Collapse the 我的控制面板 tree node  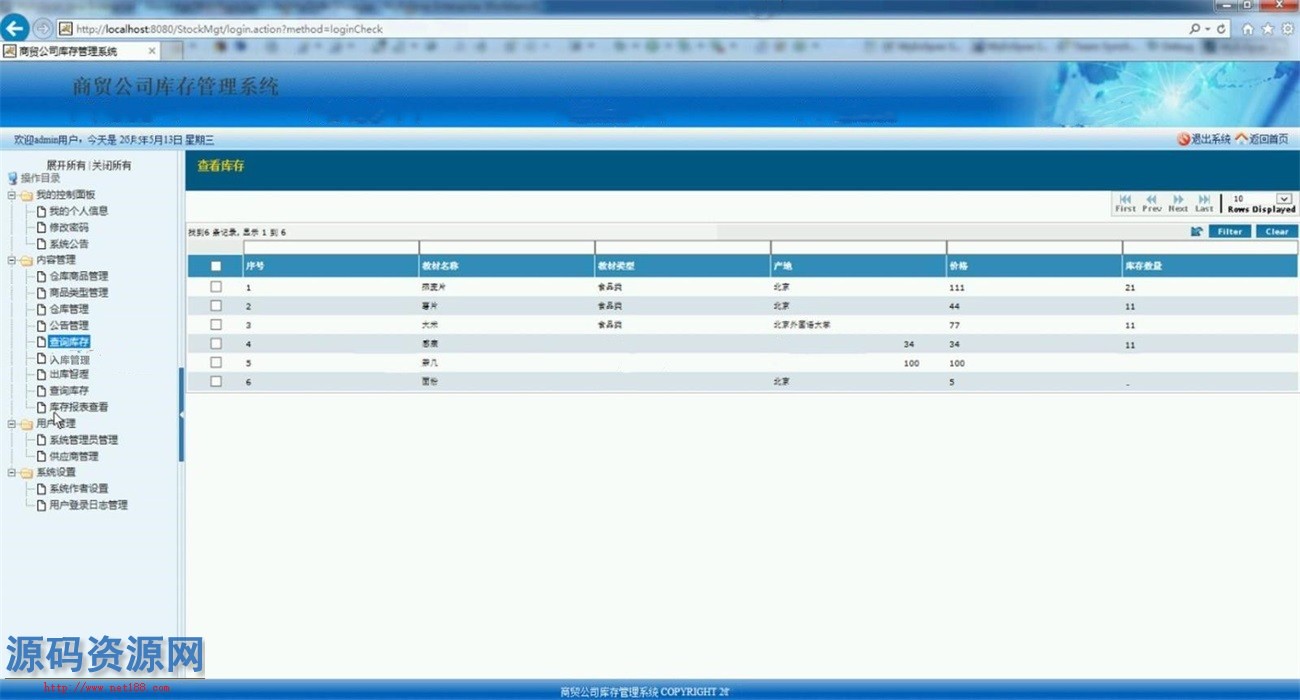tap(12, 195)
